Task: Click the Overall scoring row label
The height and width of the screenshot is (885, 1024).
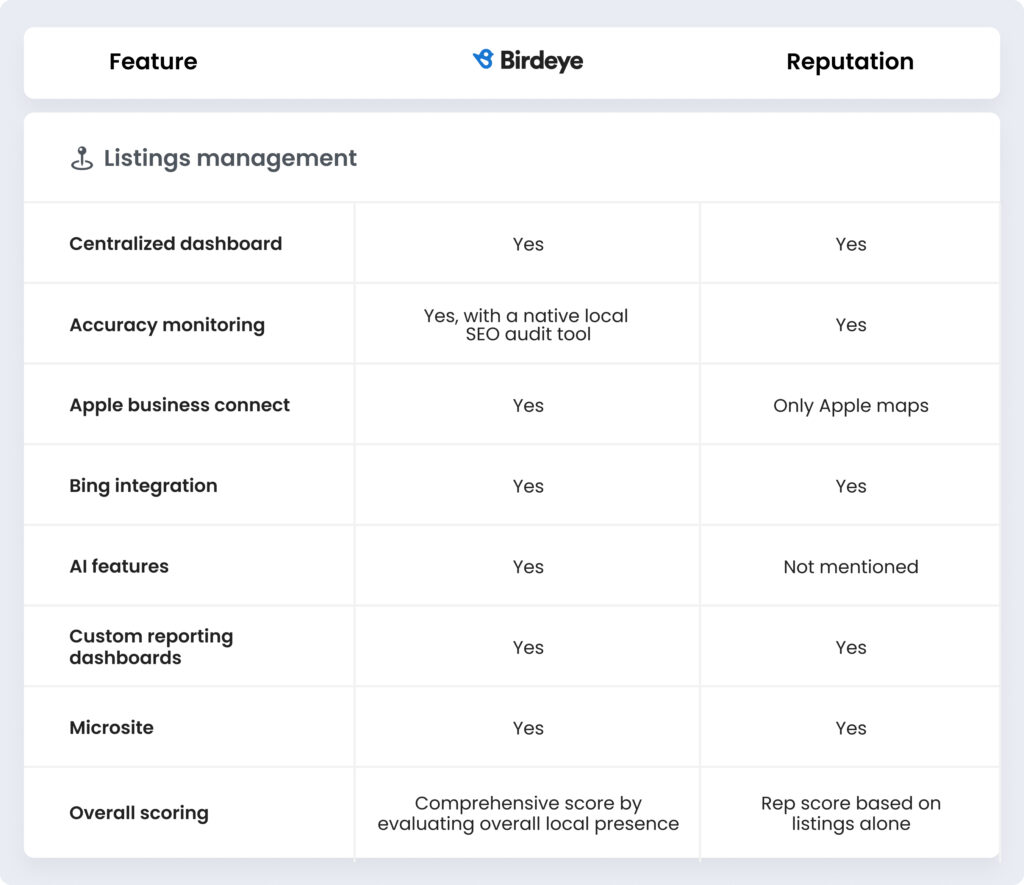Action: [138, 813]
